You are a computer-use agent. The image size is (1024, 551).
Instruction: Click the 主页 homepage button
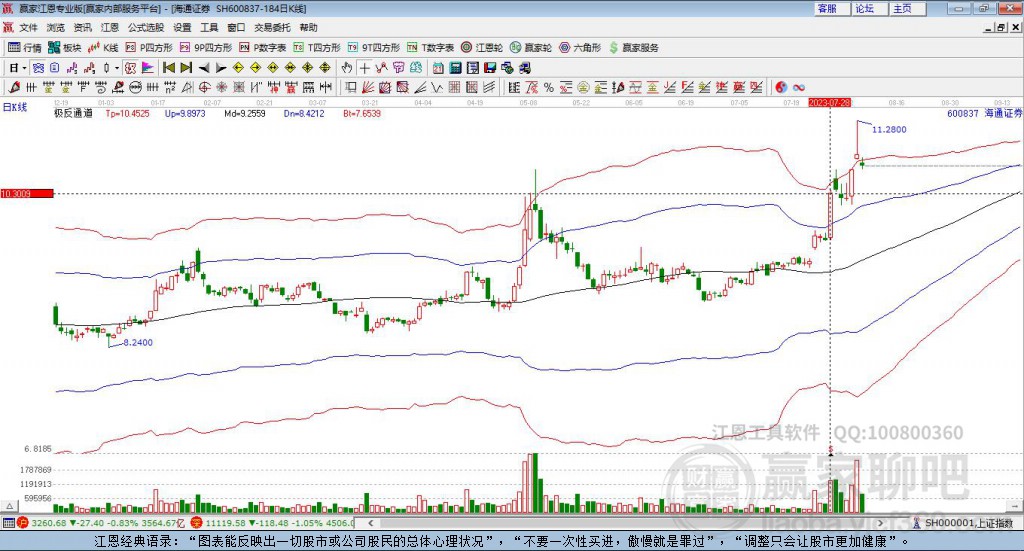point(907,8)
